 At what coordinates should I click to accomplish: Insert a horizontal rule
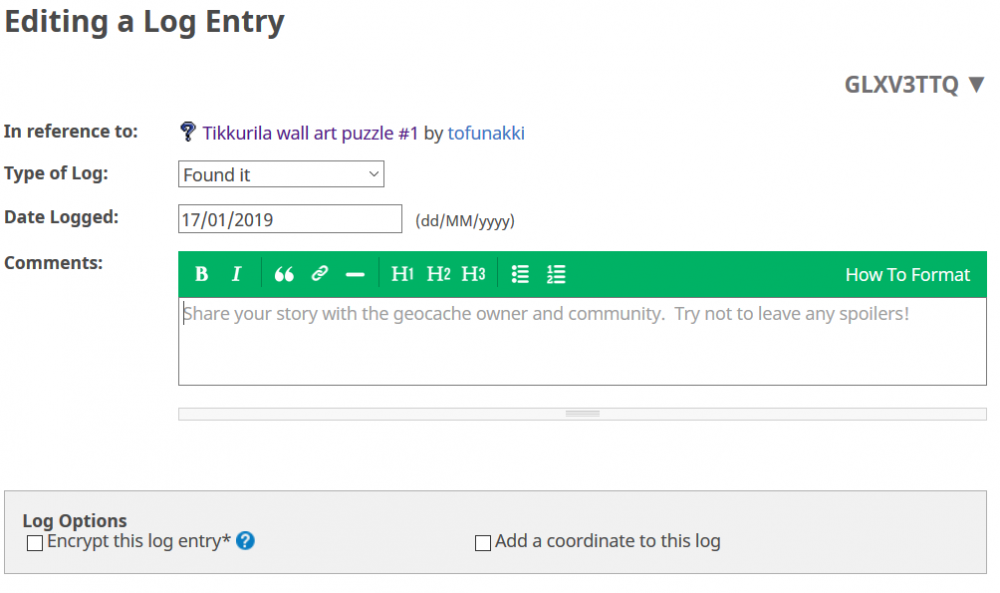pyautogui.click(x=355, y=275)
